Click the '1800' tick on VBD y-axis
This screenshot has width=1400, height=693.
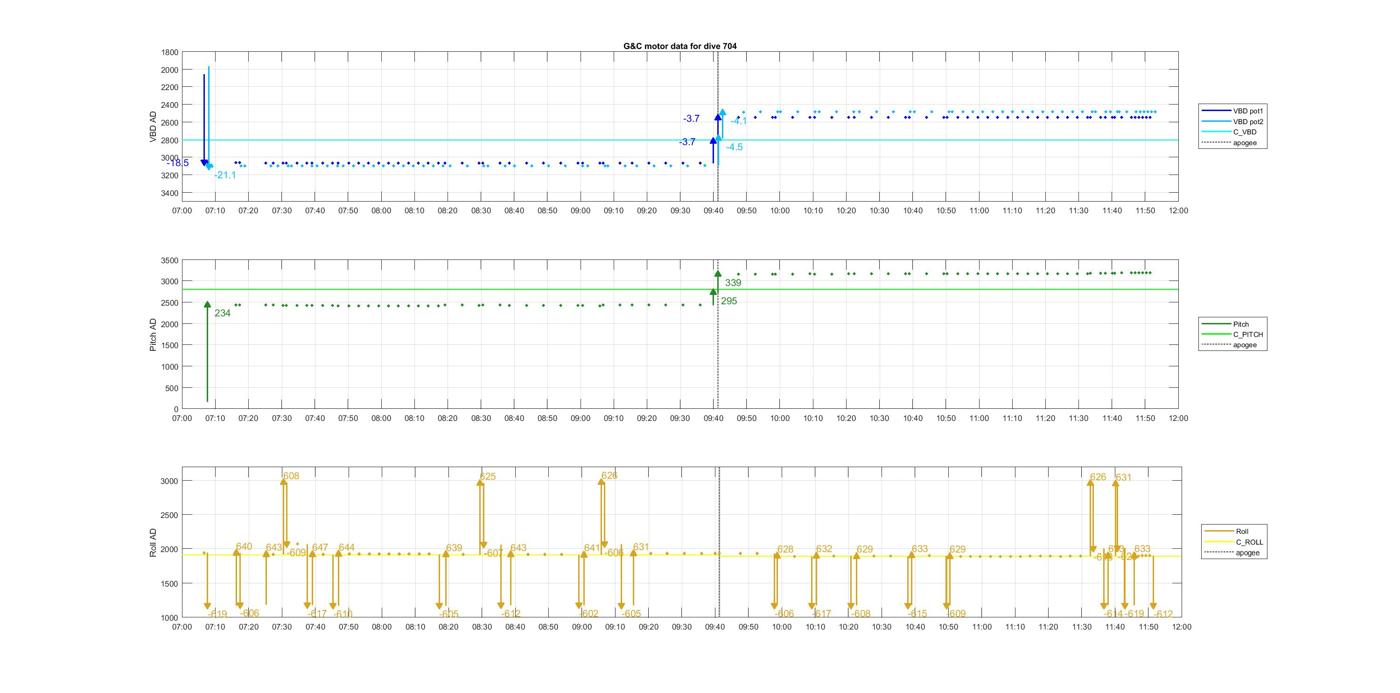(x=169, y=52)
